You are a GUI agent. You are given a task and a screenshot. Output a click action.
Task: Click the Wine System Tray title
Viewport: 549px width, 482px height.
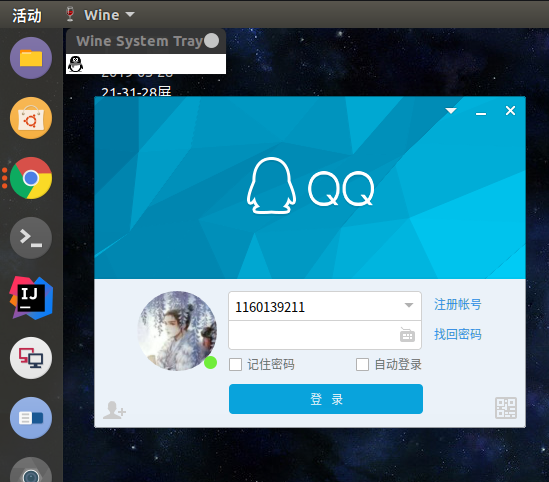[139, 41]
